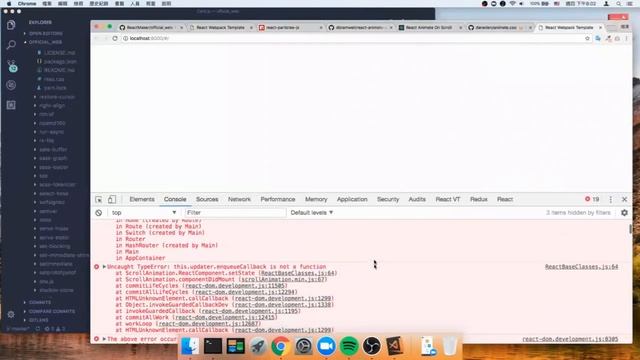Switch to the Performance tab
640x360 pixels.
(x=278, y=199)
